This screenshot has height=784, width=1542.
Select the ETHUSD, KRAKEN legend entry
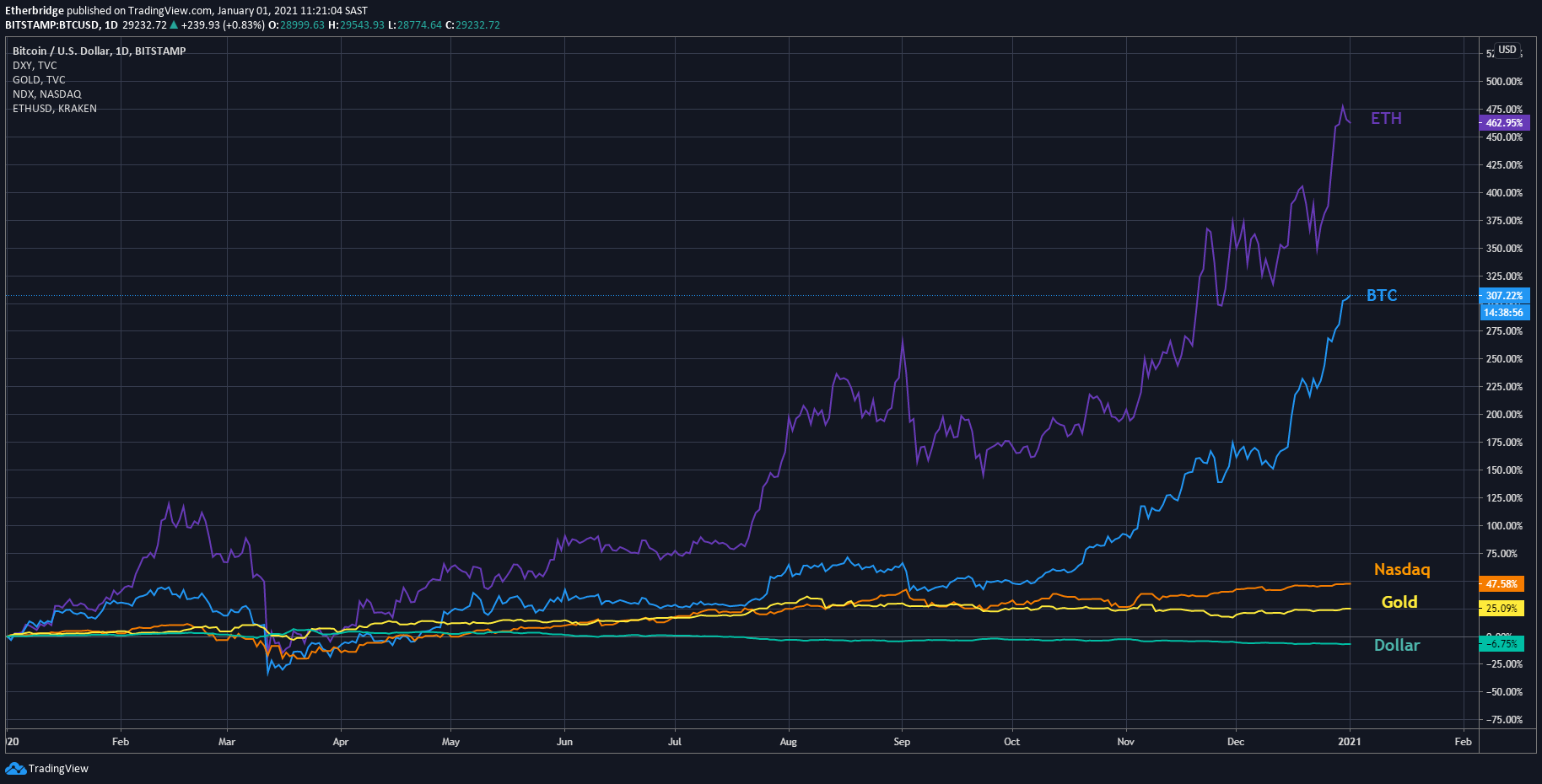point(55,108)
